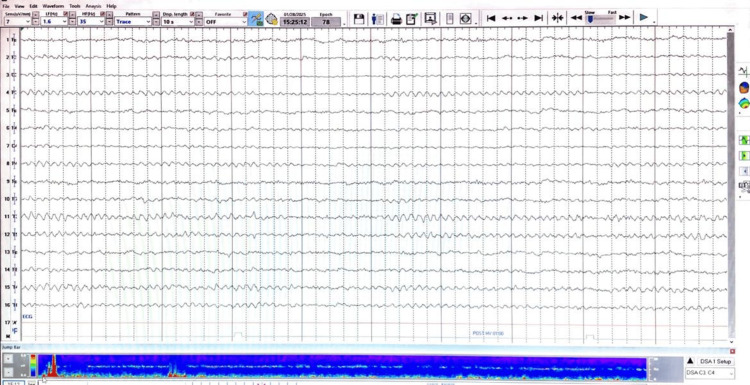Image resolution: width=750 pixels, height=385 pixels.
Task: Click the montage/electrode tool icon highlighted blue
Action: pyautogui.click(x=256, y=19)
